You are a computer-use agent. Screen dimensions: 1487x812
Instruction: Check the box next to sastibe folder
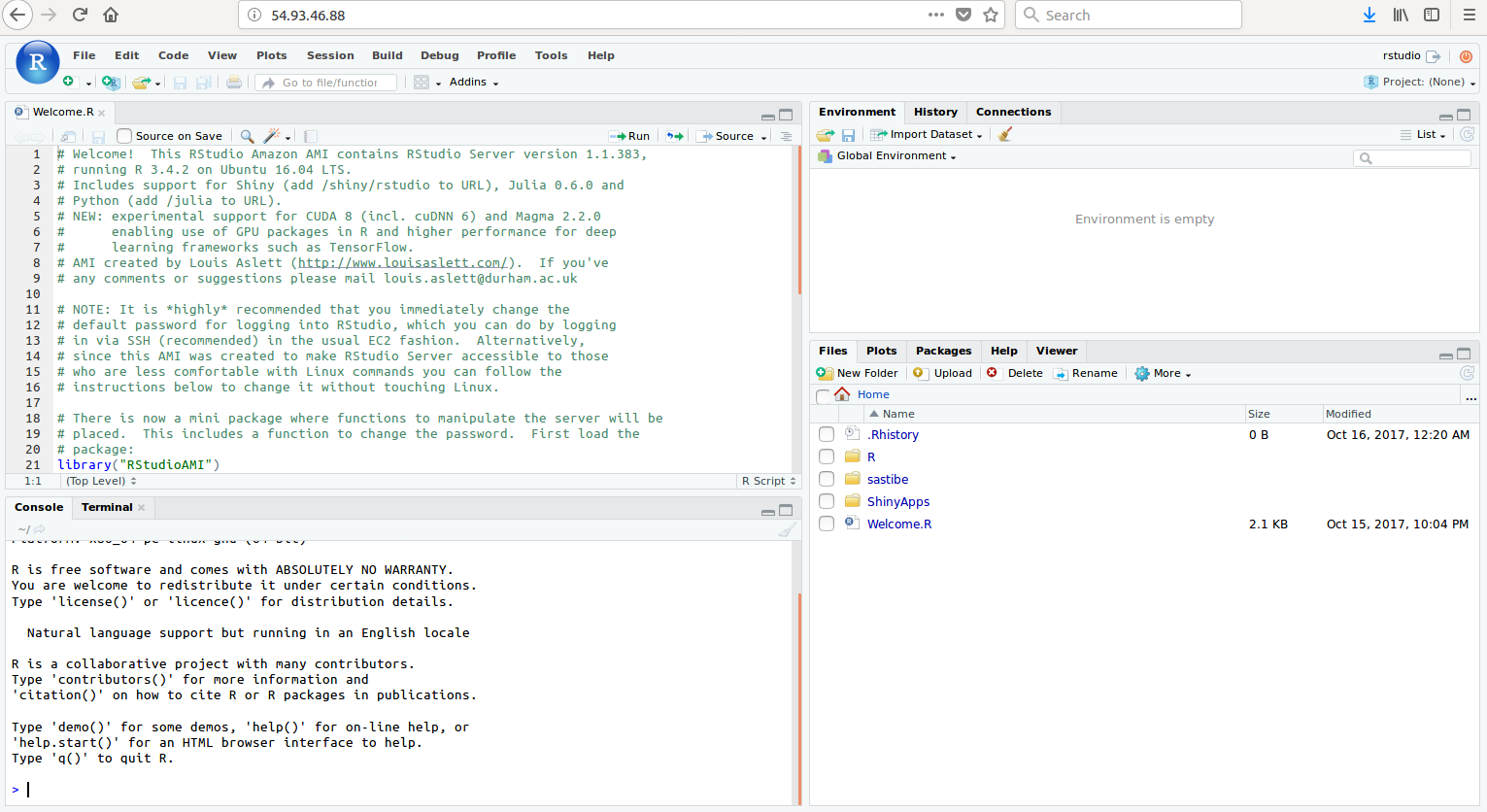(x=827, y=479)
